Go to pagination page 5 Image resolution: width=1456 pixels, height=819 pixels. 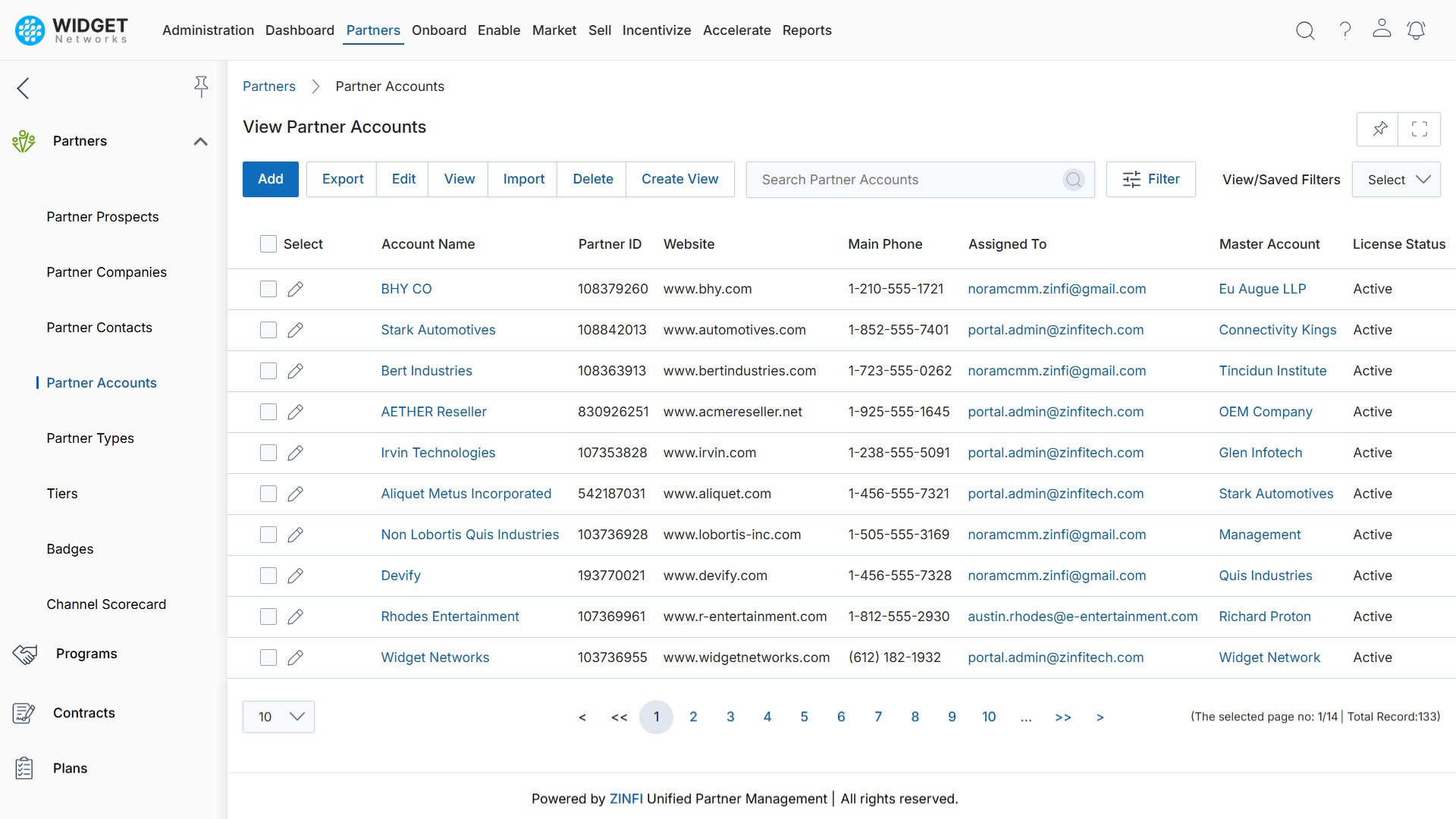click(804, 717)
